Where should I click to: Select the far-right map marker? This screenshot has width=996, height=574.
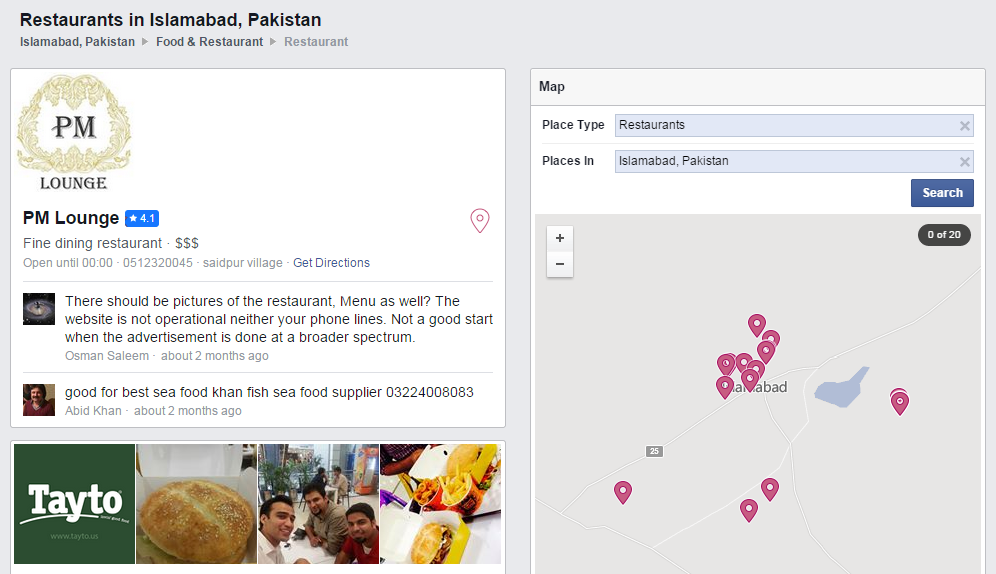point(900,403)
